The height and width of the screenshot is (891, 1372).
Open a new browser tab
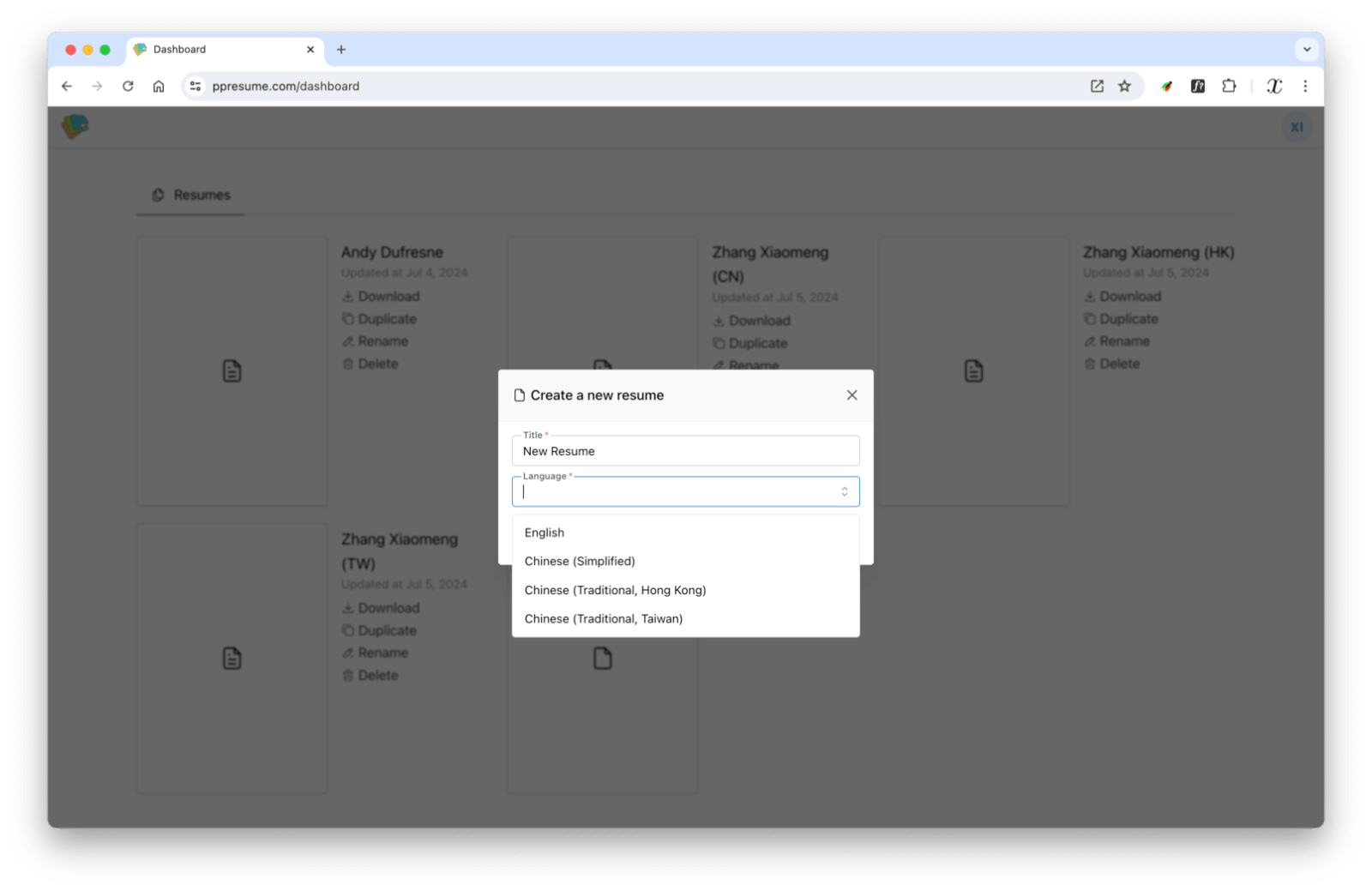click(x=341, y=50)
